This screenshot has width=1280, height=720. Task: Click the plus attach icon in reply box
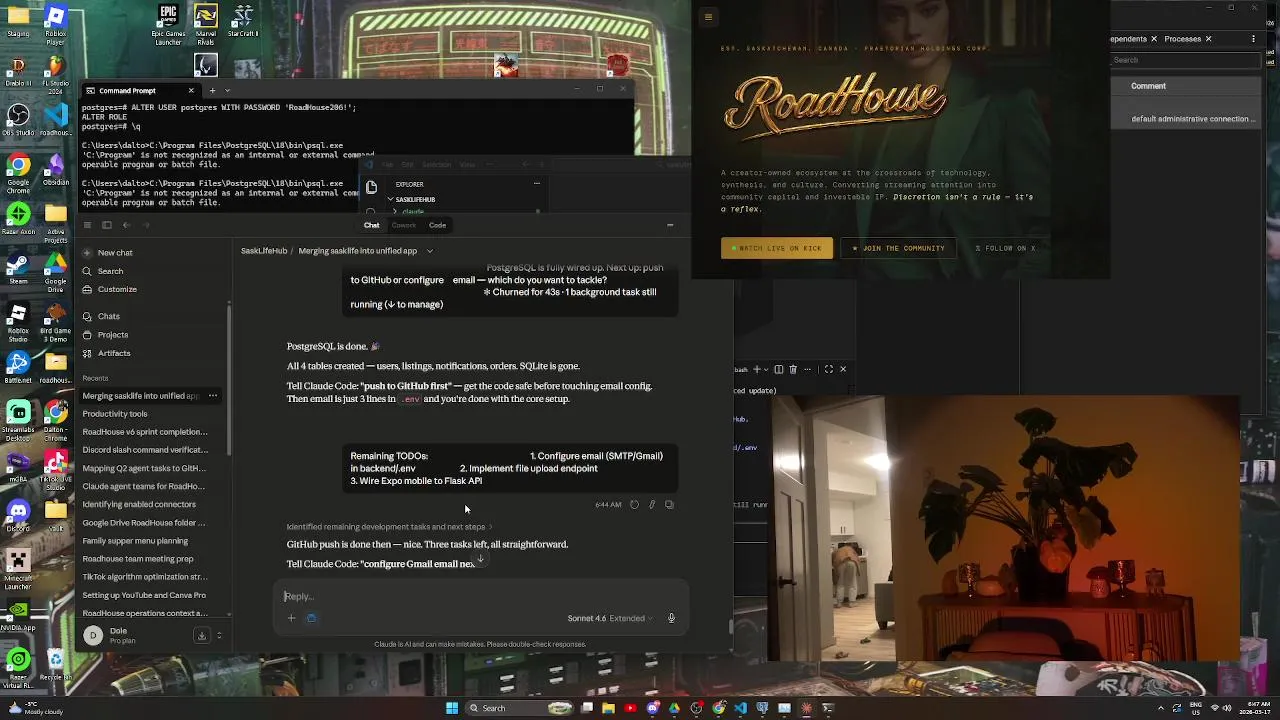pyautogui.click(x=291, y=618)
